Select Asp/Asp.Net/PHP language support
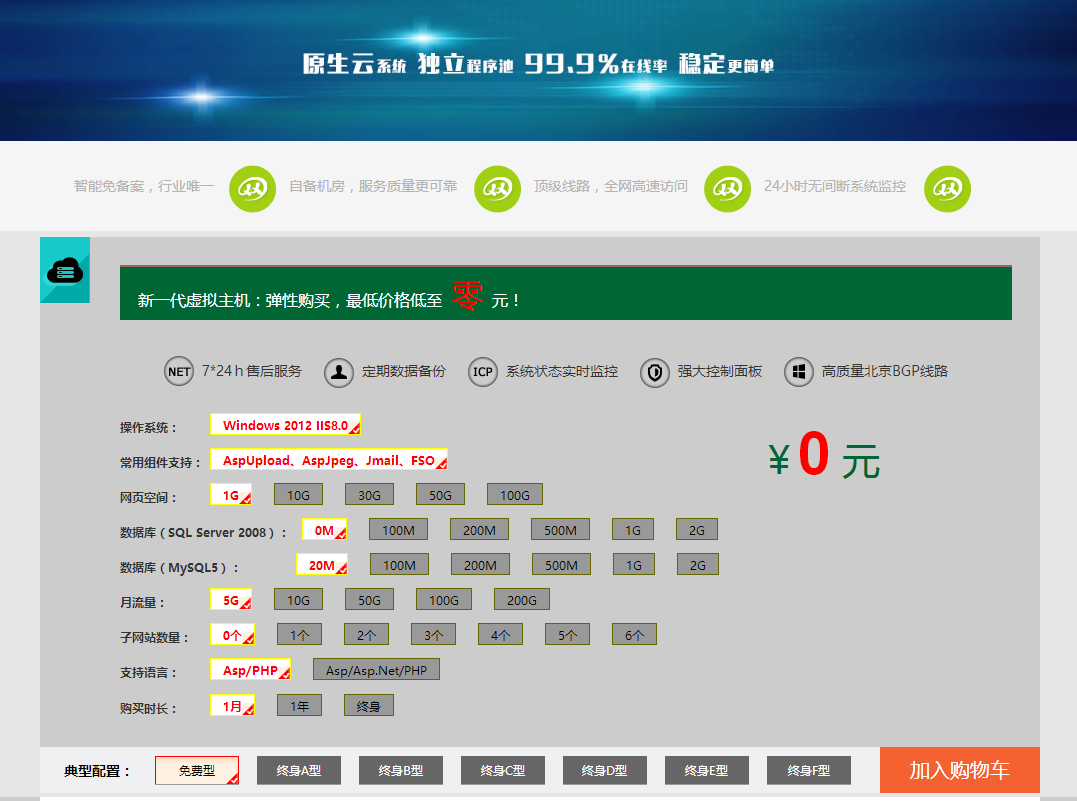1077x801 pixels. (376, 670)
